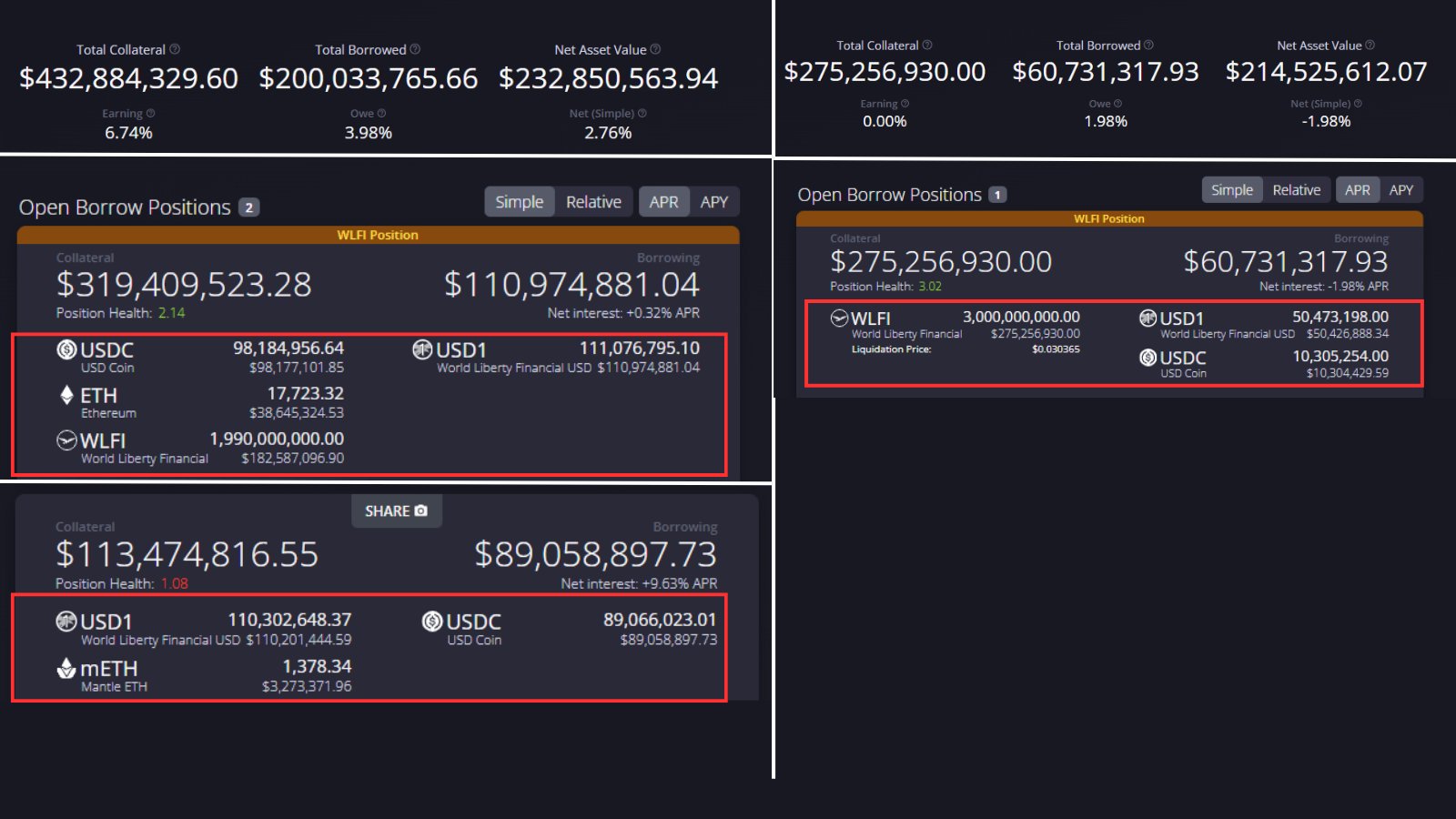Click the help icon beside left Total Borrowed
This screenshot has height=819, width=1456.
(415, 49)
